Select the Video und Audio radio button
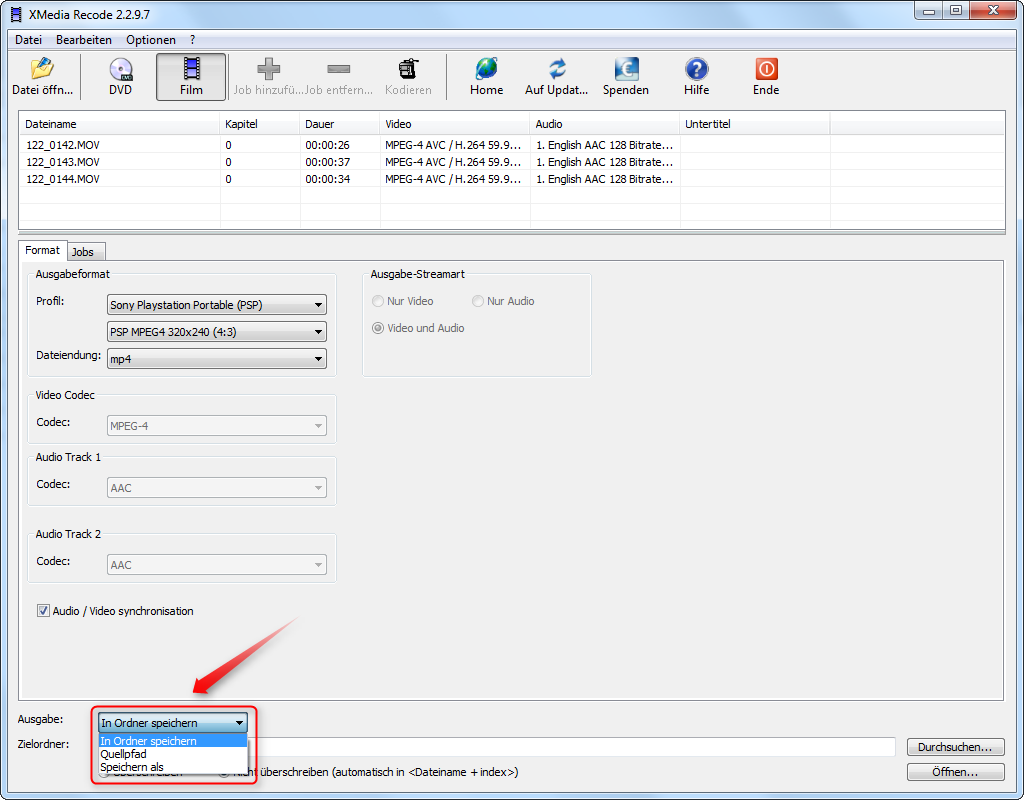 coord(378,328)
